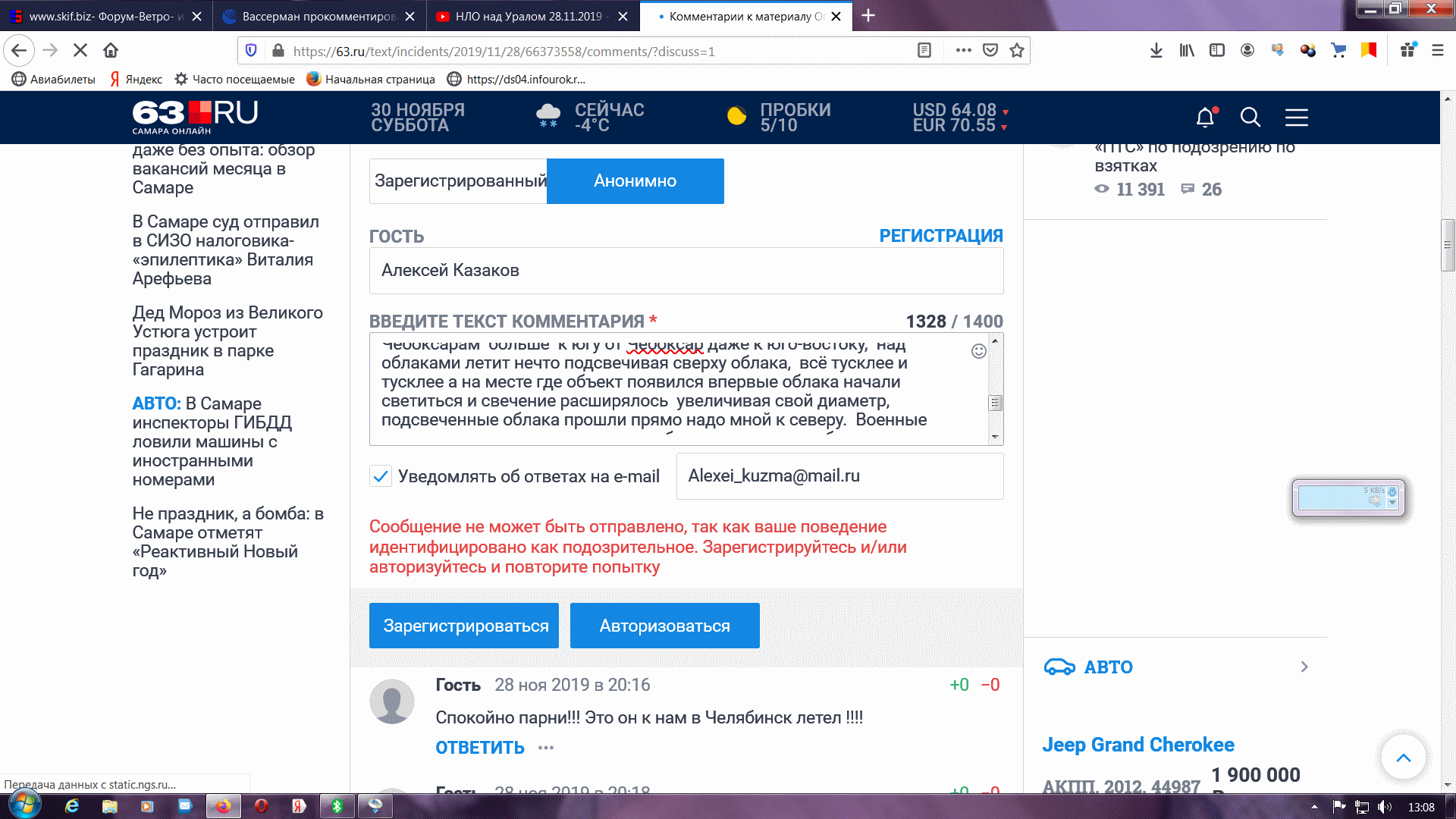Click the notification bell icon
The height and width of the screenshot is (819, 1456).
click(1205, 118)
